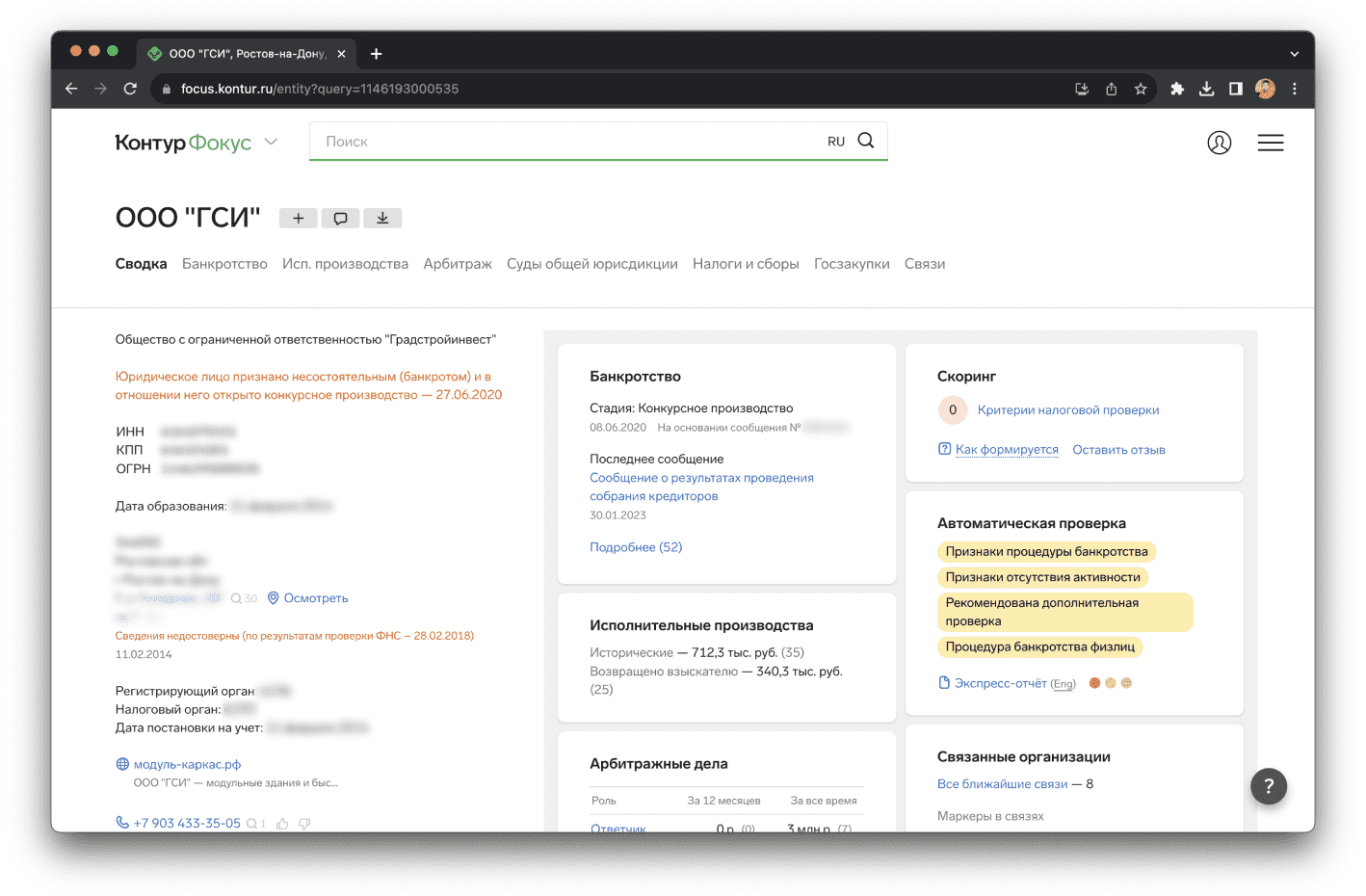Bookmark the page with the star icon
Screen dimensions: 1366x896
click(1141, 89)
